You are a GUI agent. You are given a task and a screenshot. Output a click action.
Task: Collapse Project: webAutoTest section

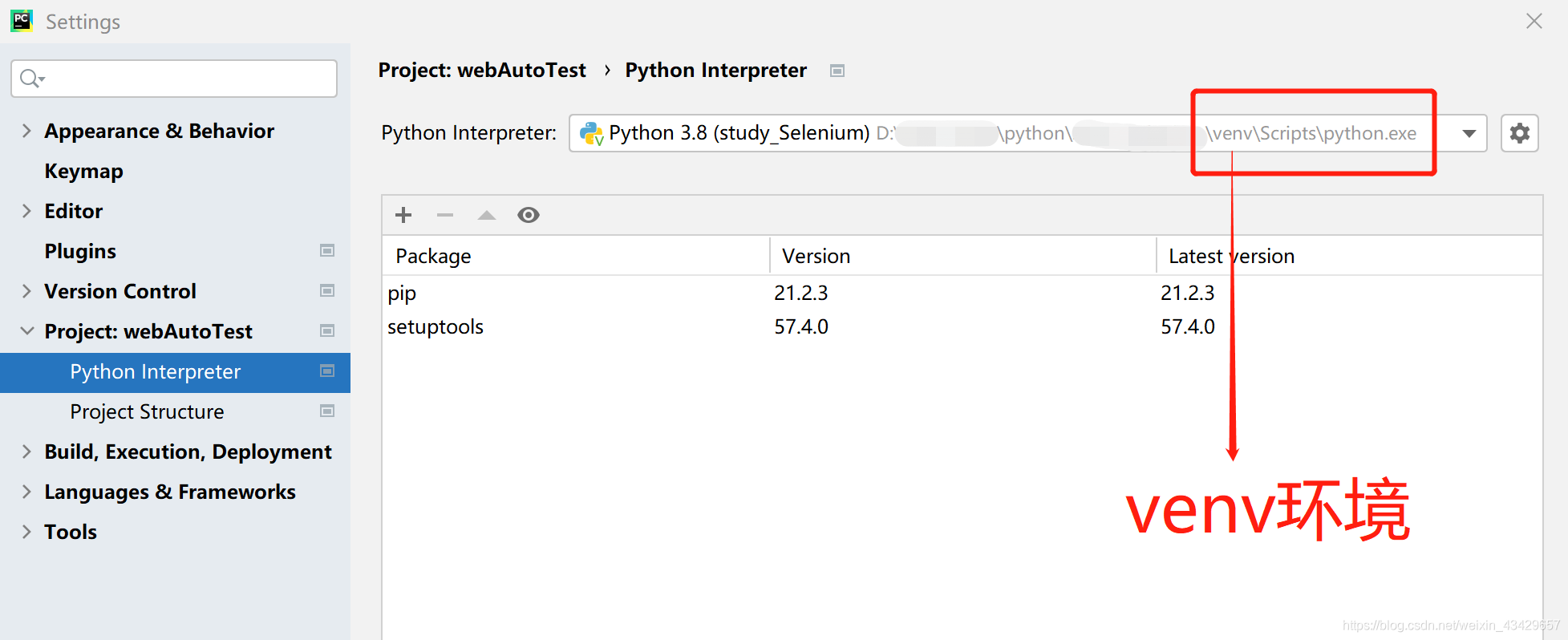[x=26, y=331]
